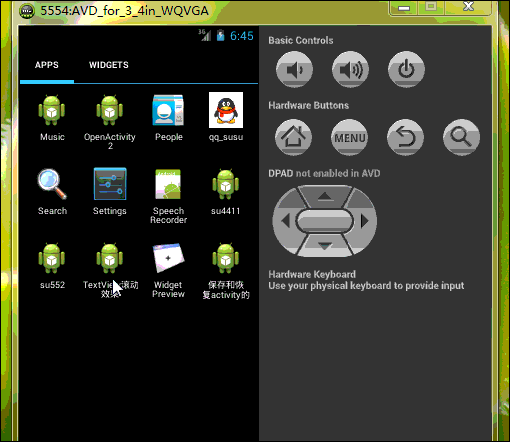Launch the qq_susu penguin app

pyautogui.click(x=226, y=117)
